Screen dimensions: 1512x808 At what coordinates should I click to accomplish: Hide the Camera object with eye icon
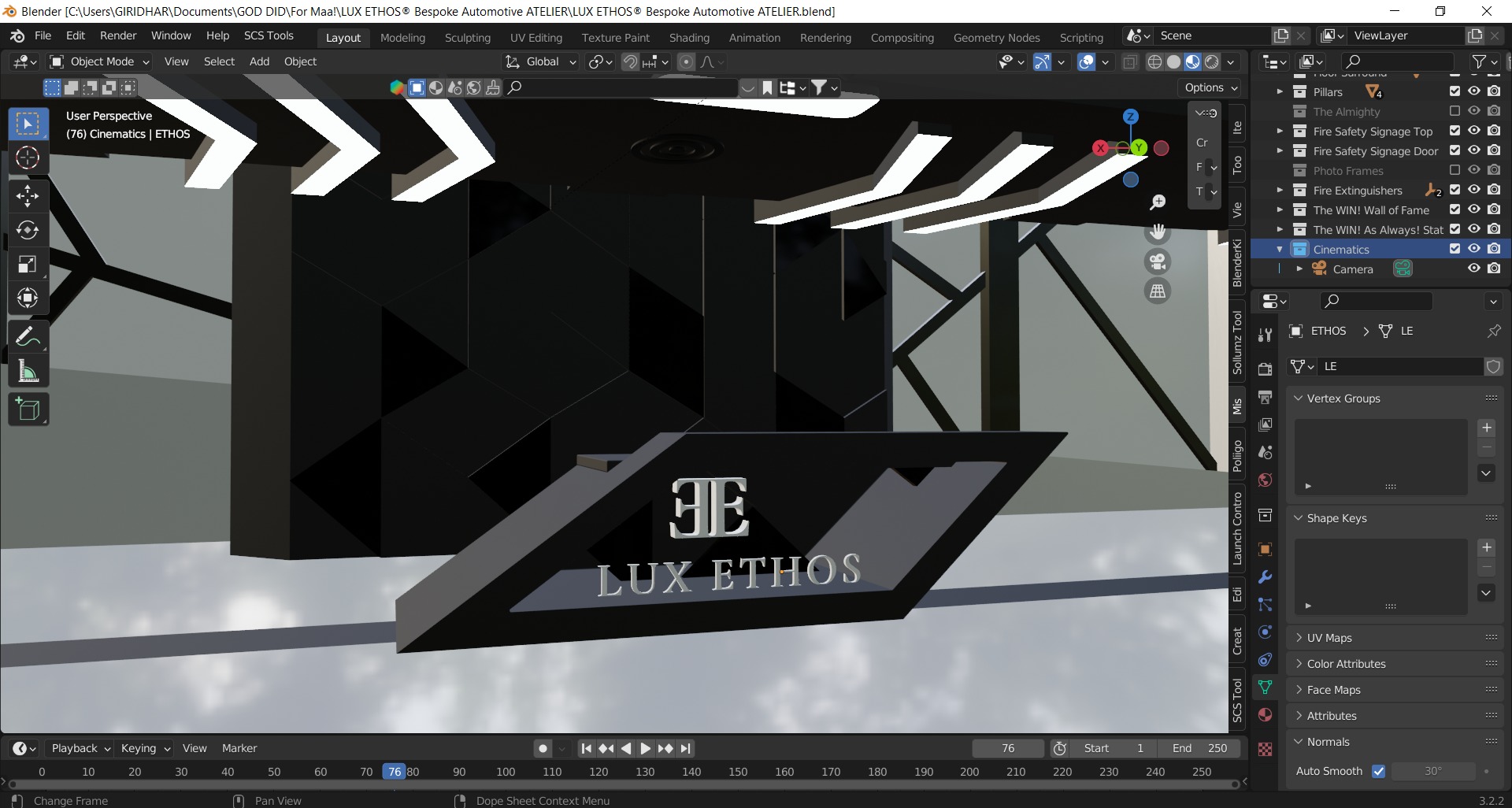coord(1474,269)
